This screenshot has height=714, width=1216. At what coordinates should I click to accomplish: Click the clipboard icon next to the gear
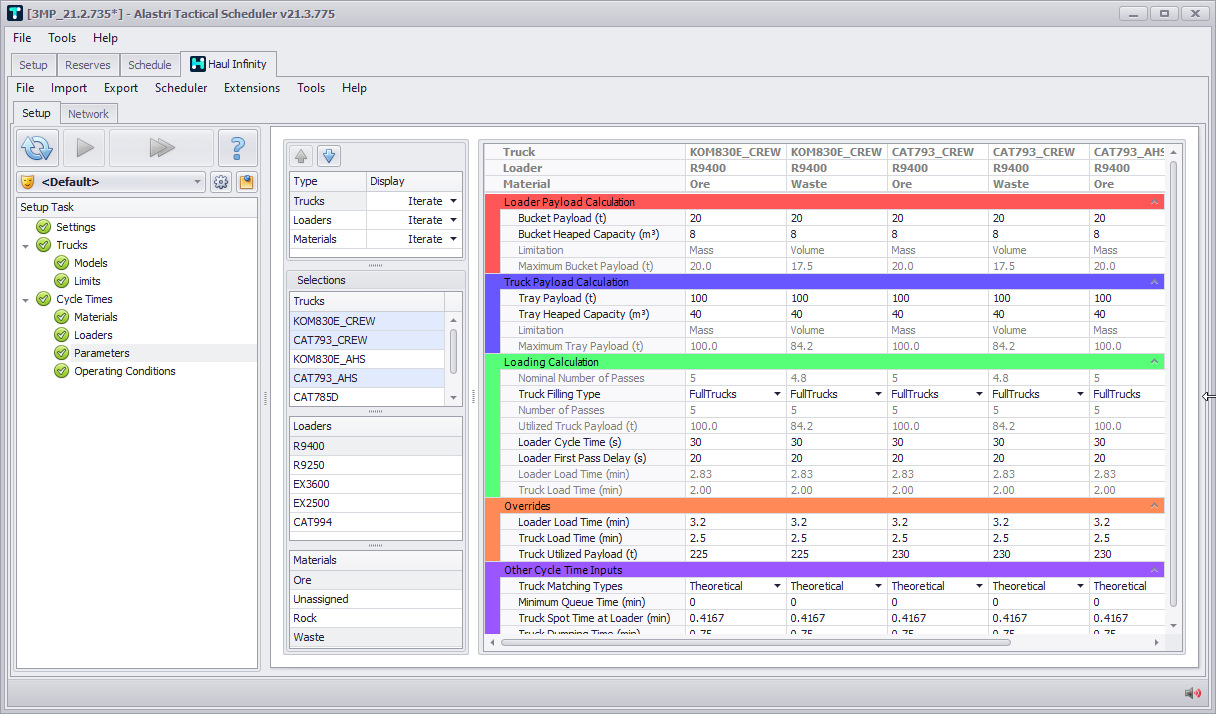[245, 182]
